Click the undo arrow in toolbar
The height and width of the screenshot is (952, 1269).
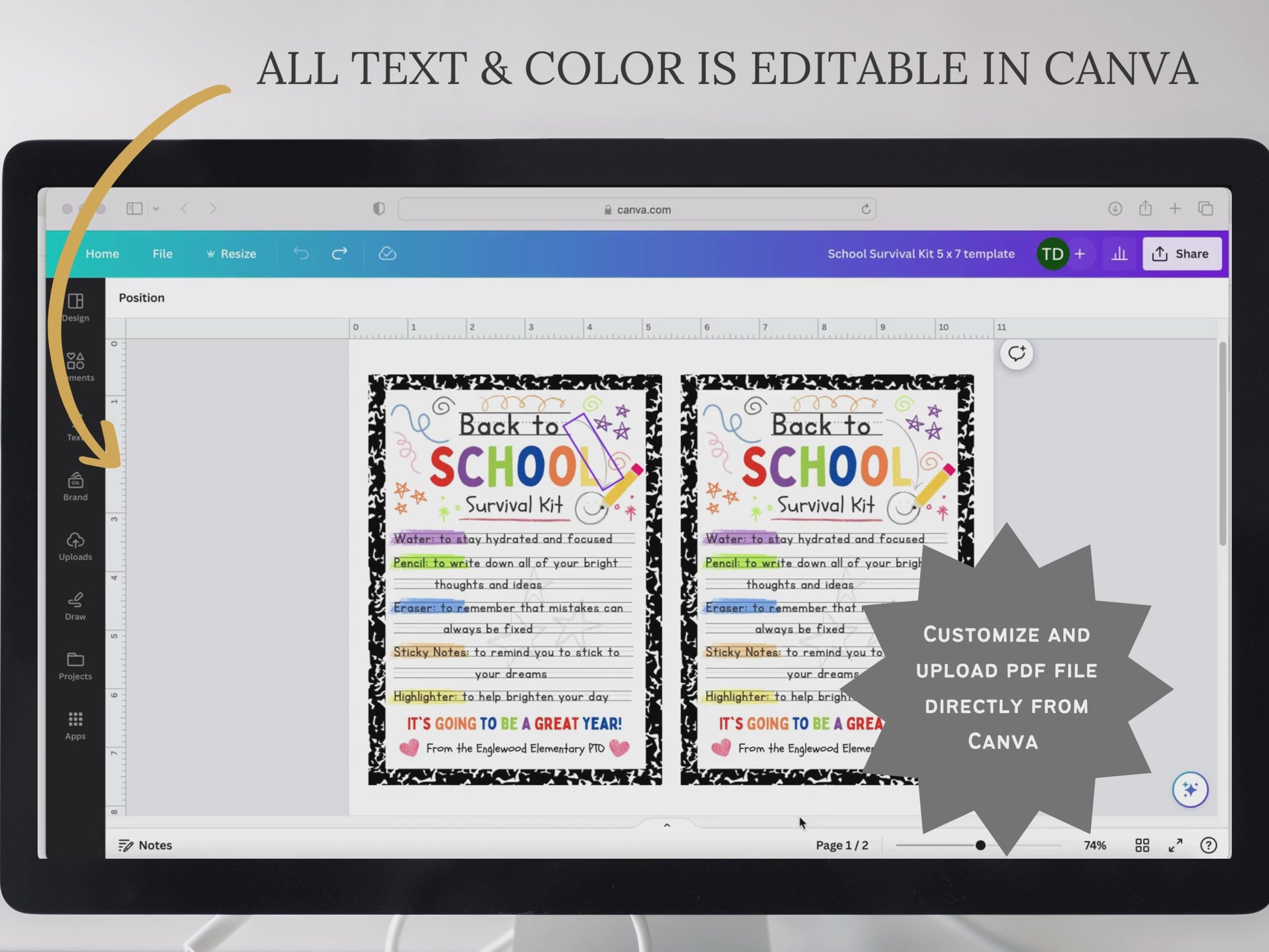301,254
